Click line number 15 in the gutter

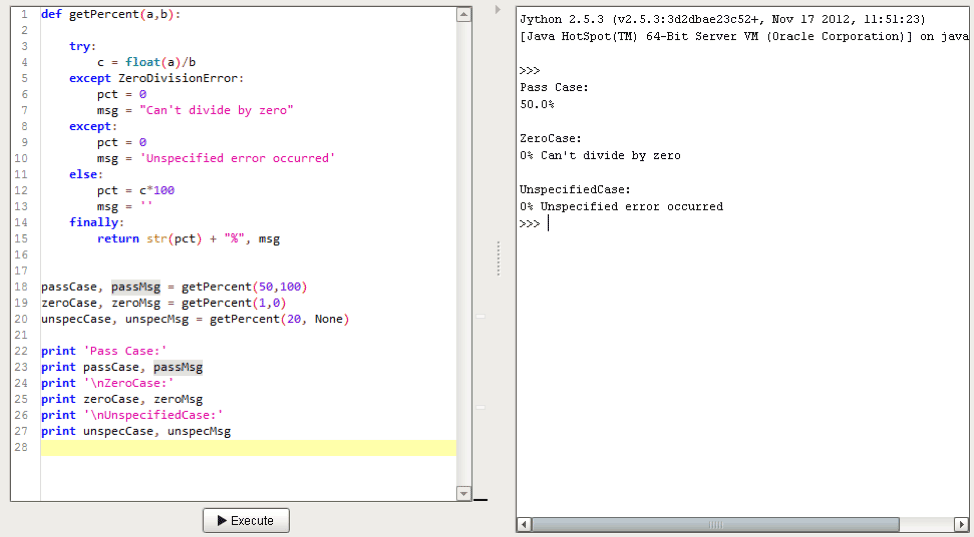[x=21, y=239]
